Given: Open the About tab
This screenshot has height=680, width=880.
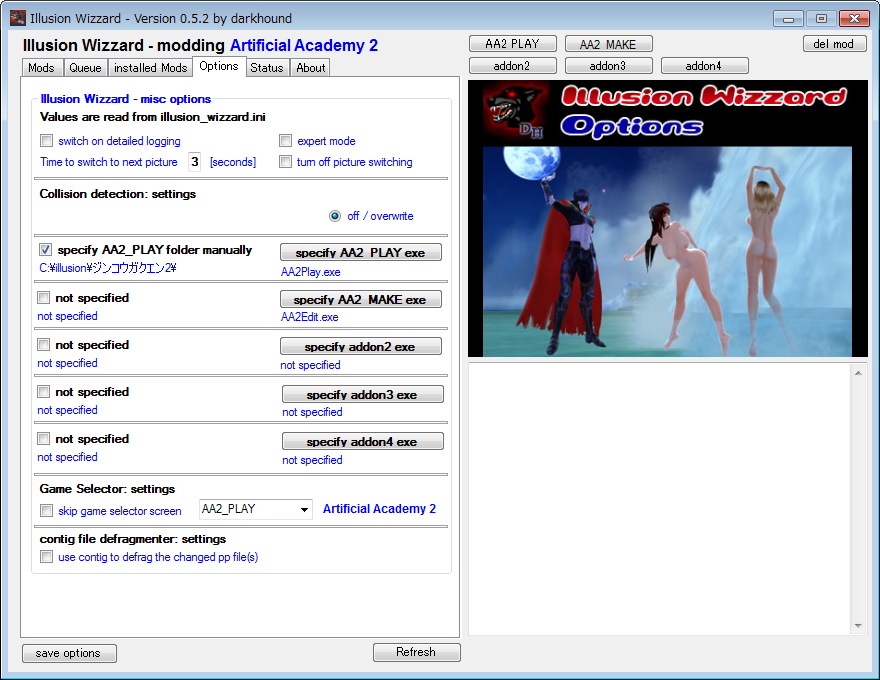Looking at the screenshot, I should [310, 68].
